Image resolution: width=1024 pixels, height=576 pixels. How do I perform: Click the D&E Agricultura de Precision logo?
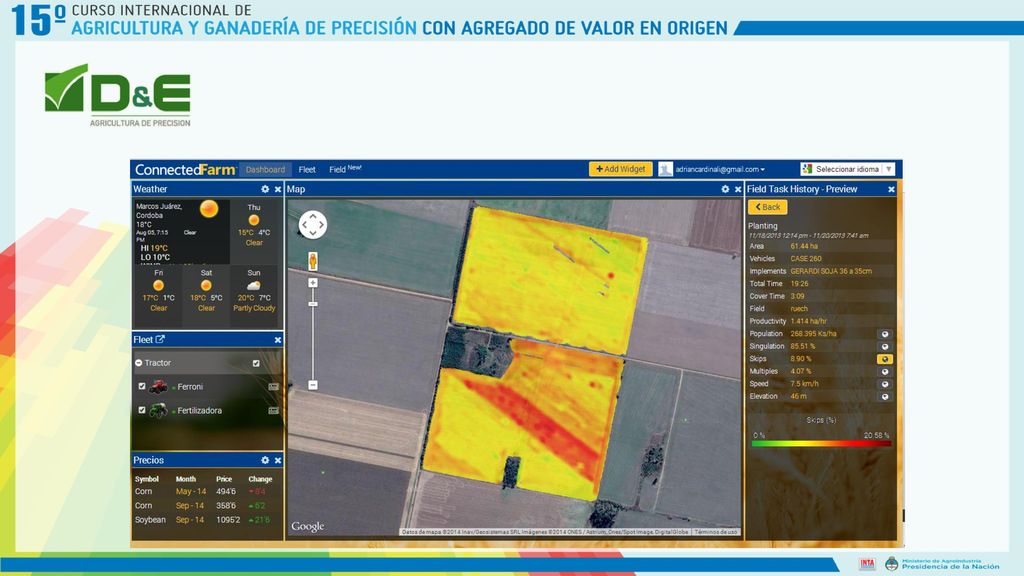pos(118,95)
